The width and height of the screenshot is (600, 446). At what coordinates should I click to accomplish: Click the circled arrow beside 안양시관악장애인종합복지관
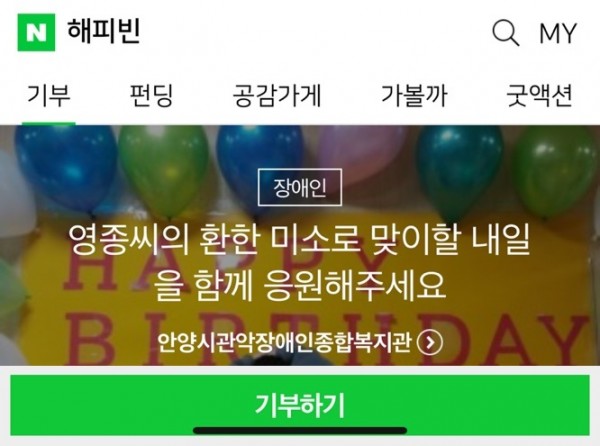(x=430, y=342)
